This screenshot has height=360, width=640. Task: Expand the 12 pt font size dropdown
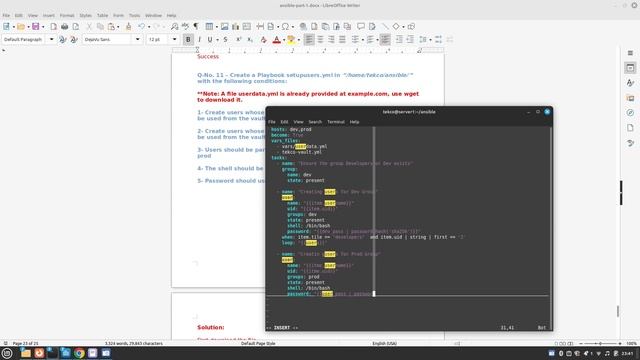click(174, 40)
